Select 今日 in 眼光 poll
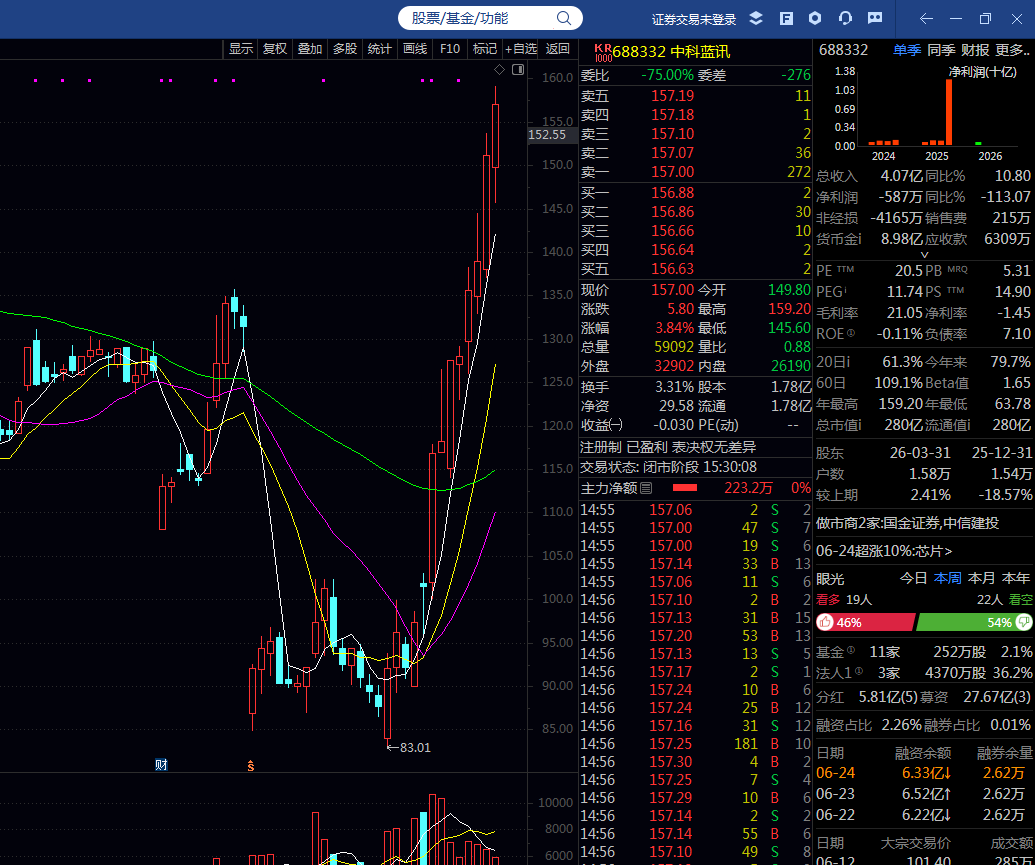1035x865 pixels. pos(914,578)
